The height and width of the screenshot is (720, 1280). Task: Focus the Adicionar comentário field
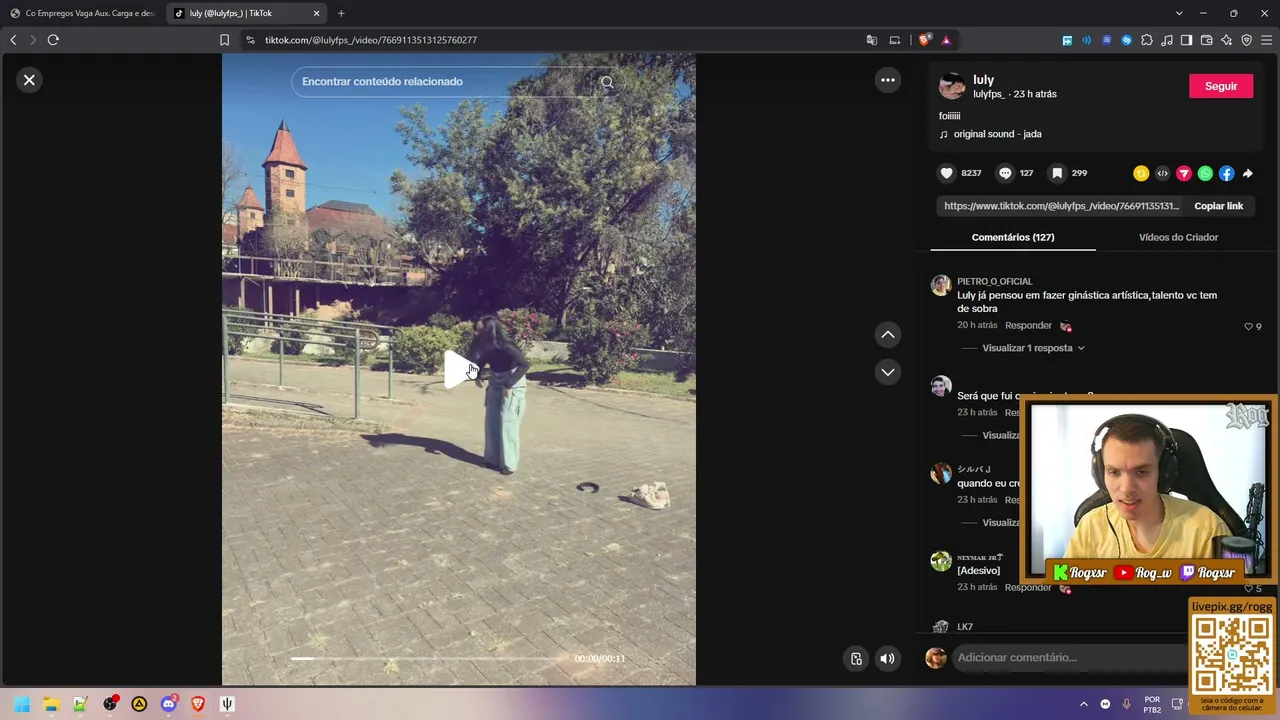1070,657
